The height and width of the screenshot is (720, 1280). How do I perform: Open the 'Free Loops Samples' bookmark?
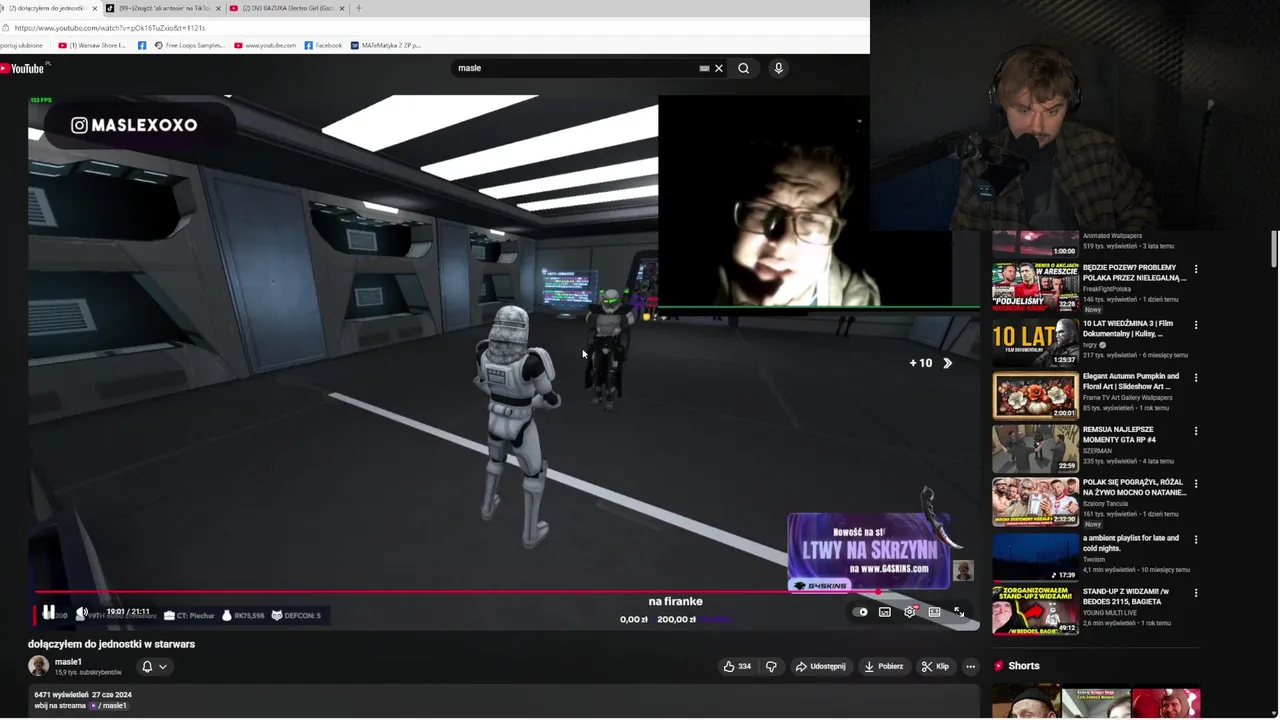[189, 45]
